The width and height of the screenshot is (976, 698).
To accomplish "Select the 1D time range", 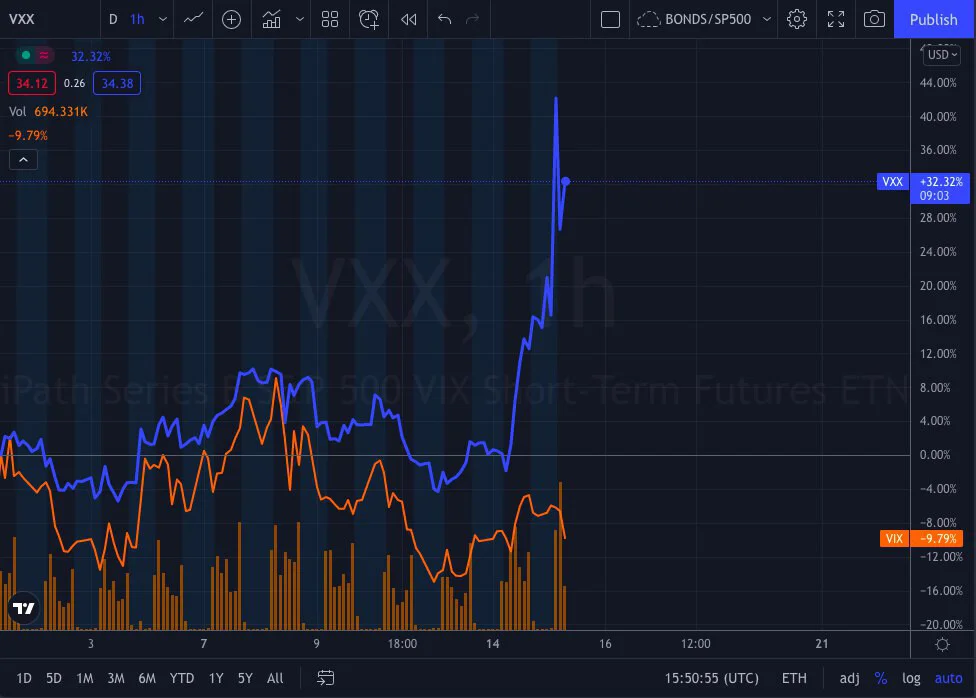I will 24,678.
